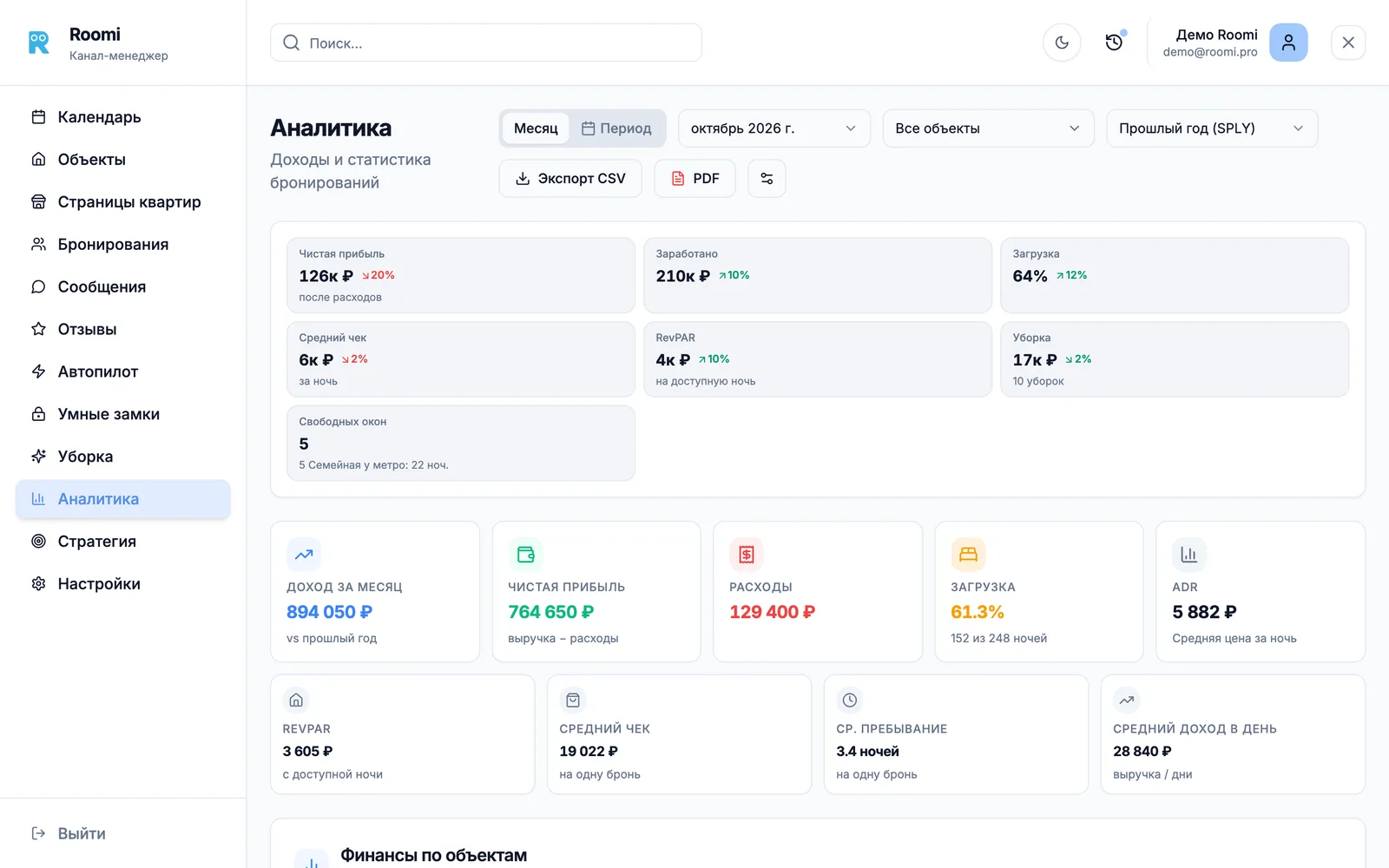Click the Чистая прибыль 126к summary card

(461, 275)
